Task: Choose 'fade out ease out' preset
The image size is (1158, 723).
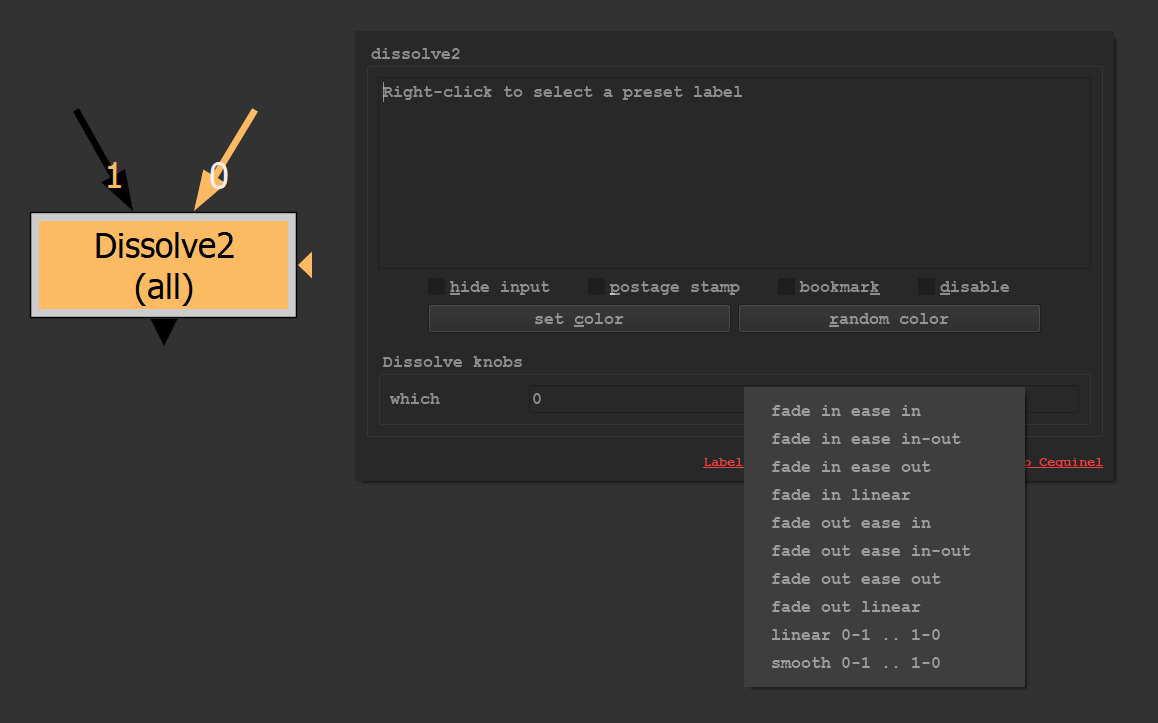Action: (x=855, y=579)
